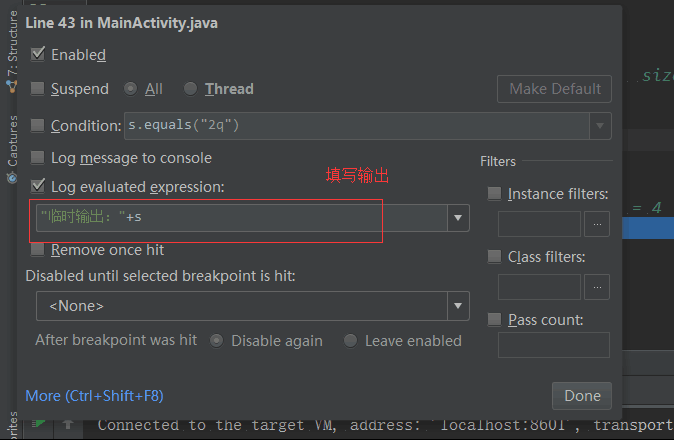Choose the Leave enabled radio option

tap(350, 341)
